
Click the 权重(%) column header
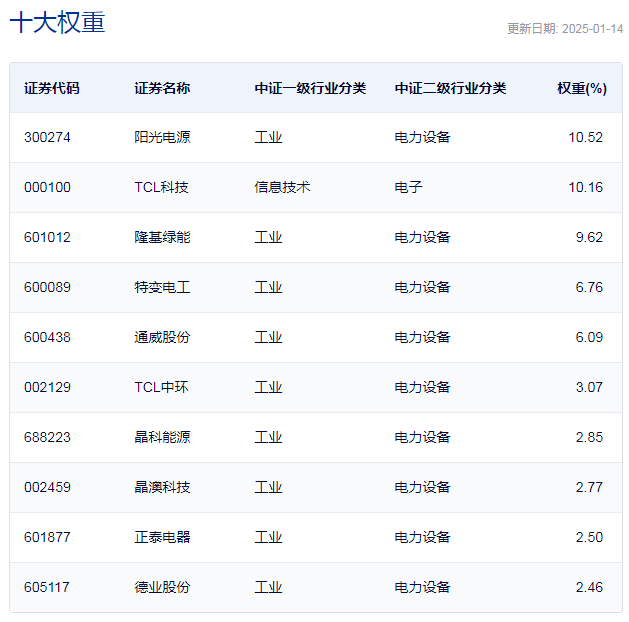[582, 88]
